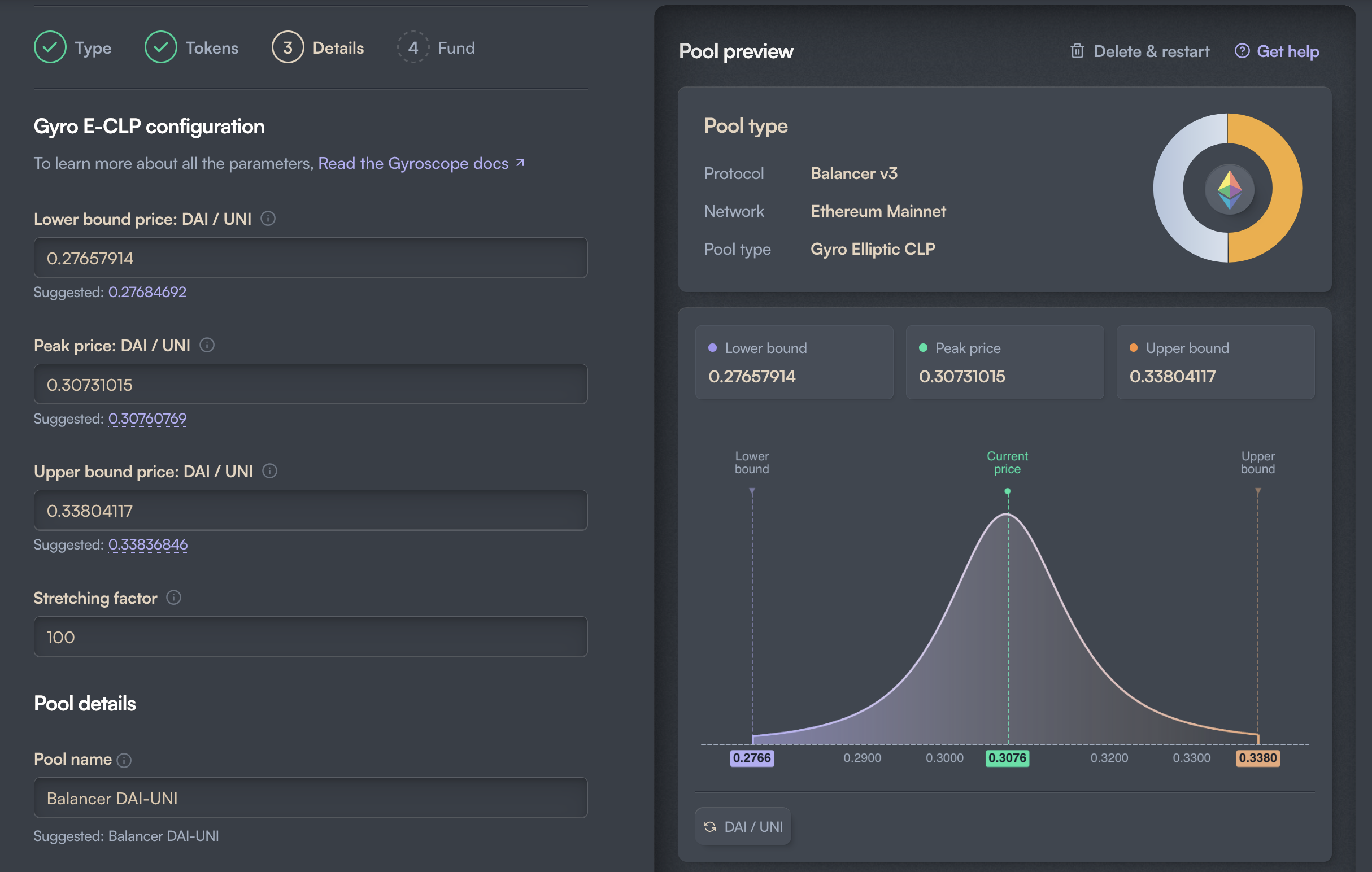Click the Upper bound marker on chart
The width and height of the screenshot is (1372, 872).
coord(1258,491)
